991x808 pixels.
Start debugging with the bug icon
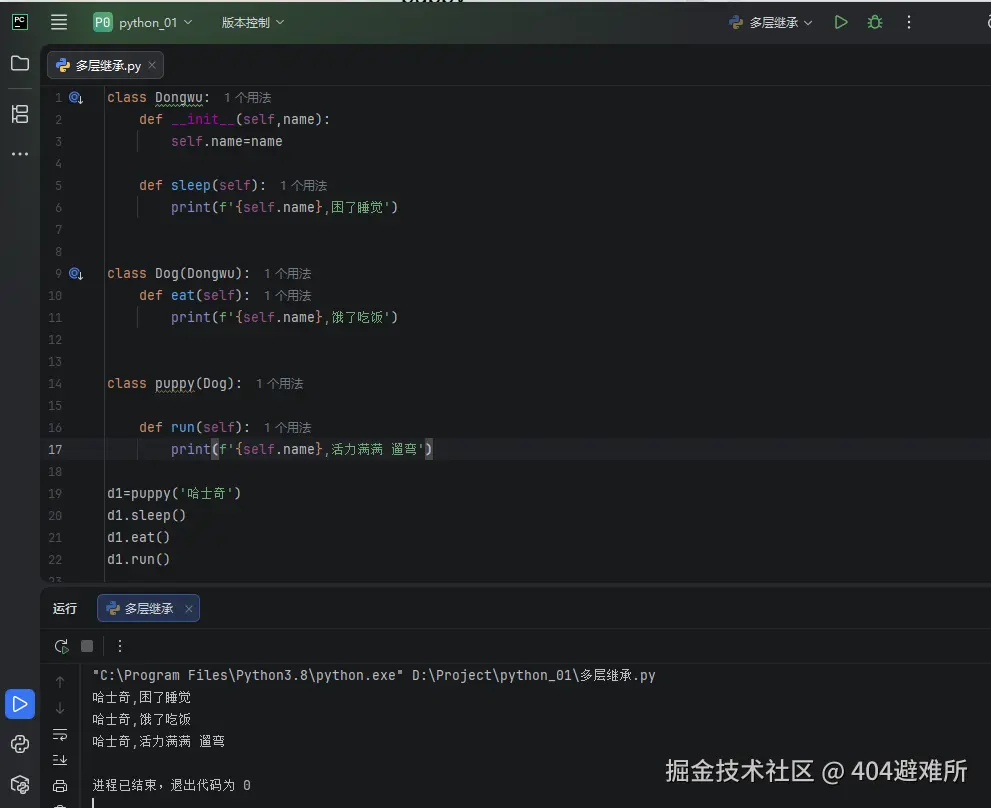click(875, 22)
